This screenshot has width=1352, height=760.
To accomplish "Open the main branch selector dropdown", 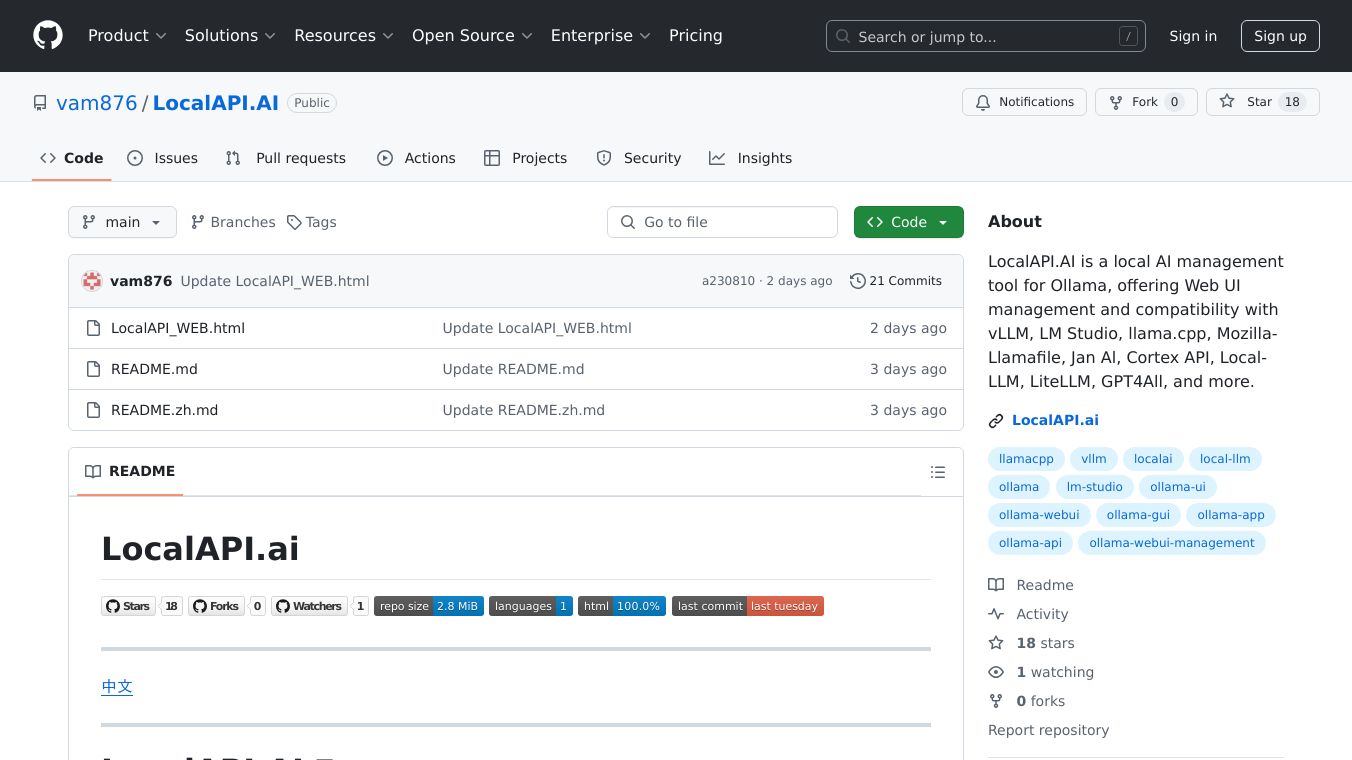I will coord(122,222).
